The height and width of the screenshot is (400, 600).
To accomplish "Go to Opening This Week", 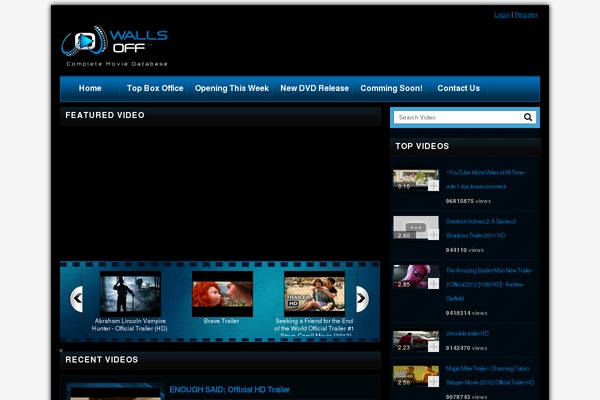I will coord(232,88).
